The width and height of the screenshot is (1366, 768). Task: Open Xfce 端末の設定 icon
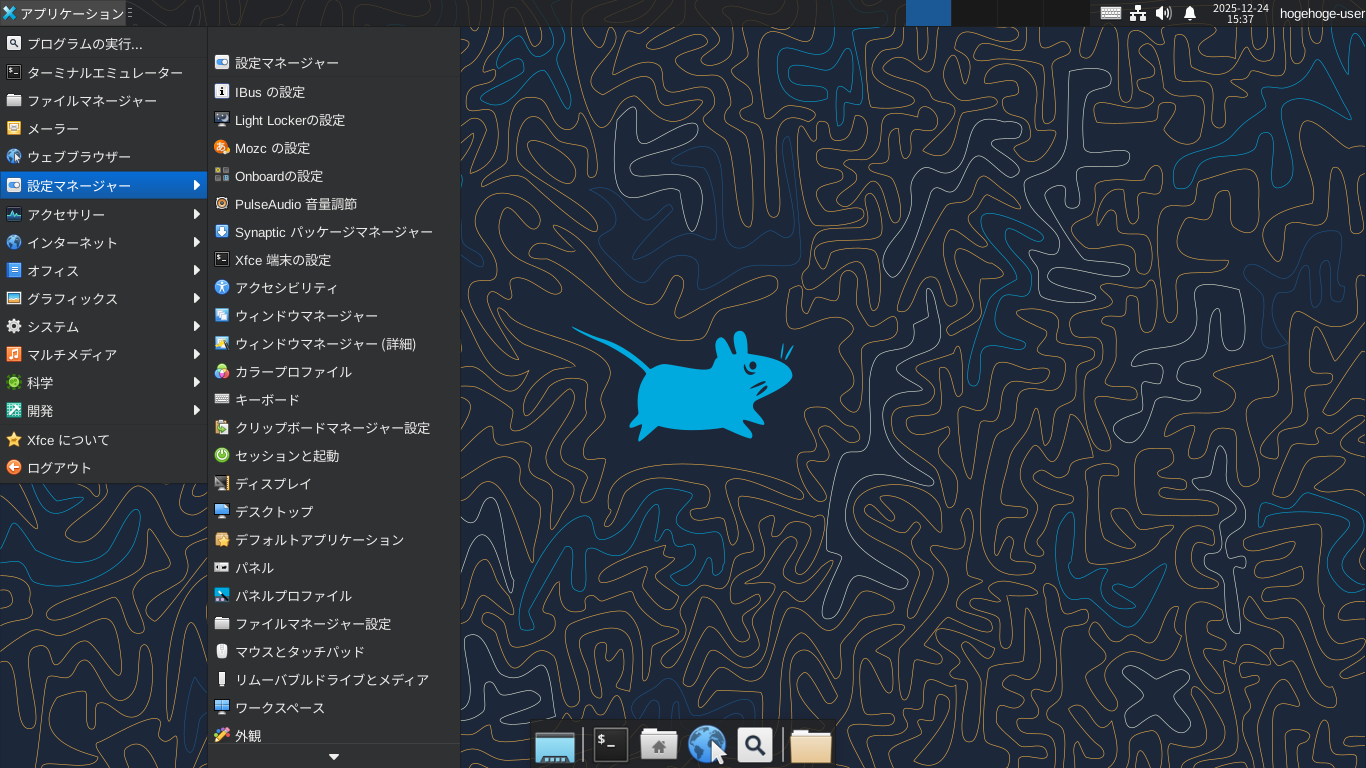pyautogui.click(x=222, y=260)
